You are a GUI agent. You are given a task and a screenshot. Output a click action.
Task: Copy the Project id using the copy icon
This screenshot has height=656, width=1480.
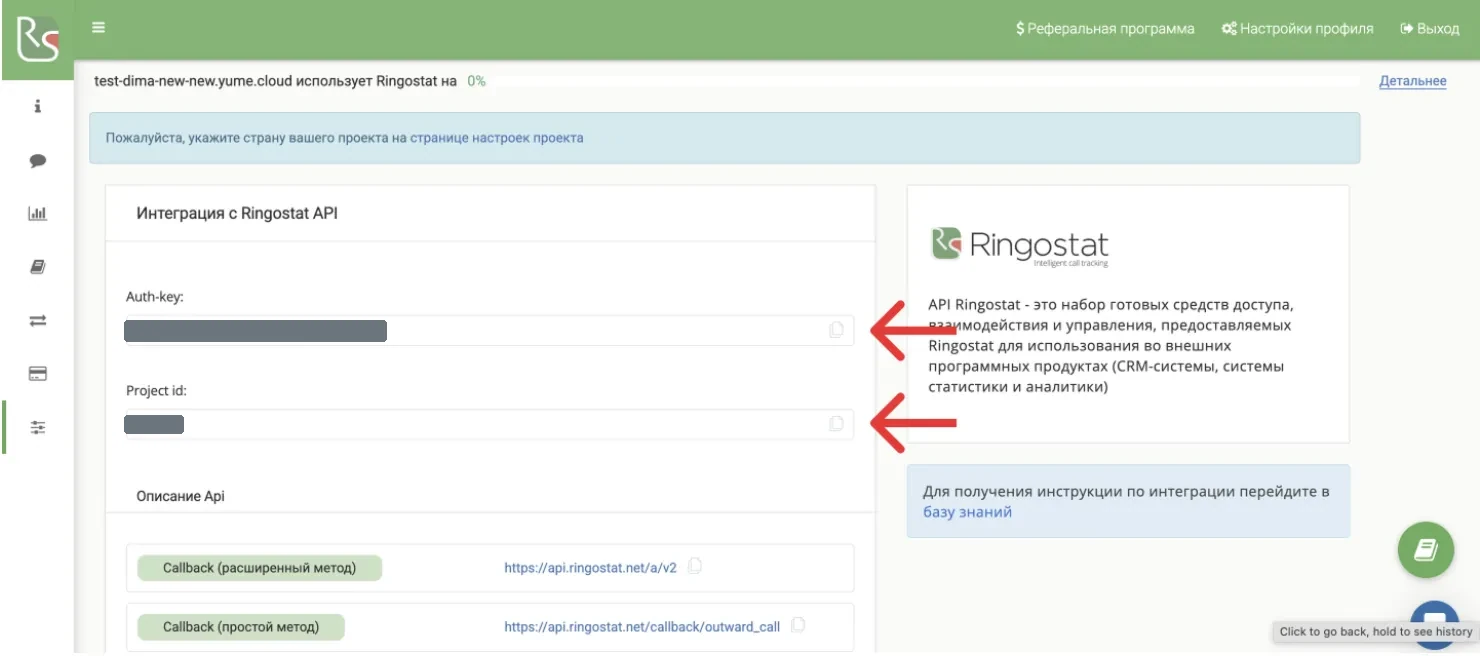point(836,424)
